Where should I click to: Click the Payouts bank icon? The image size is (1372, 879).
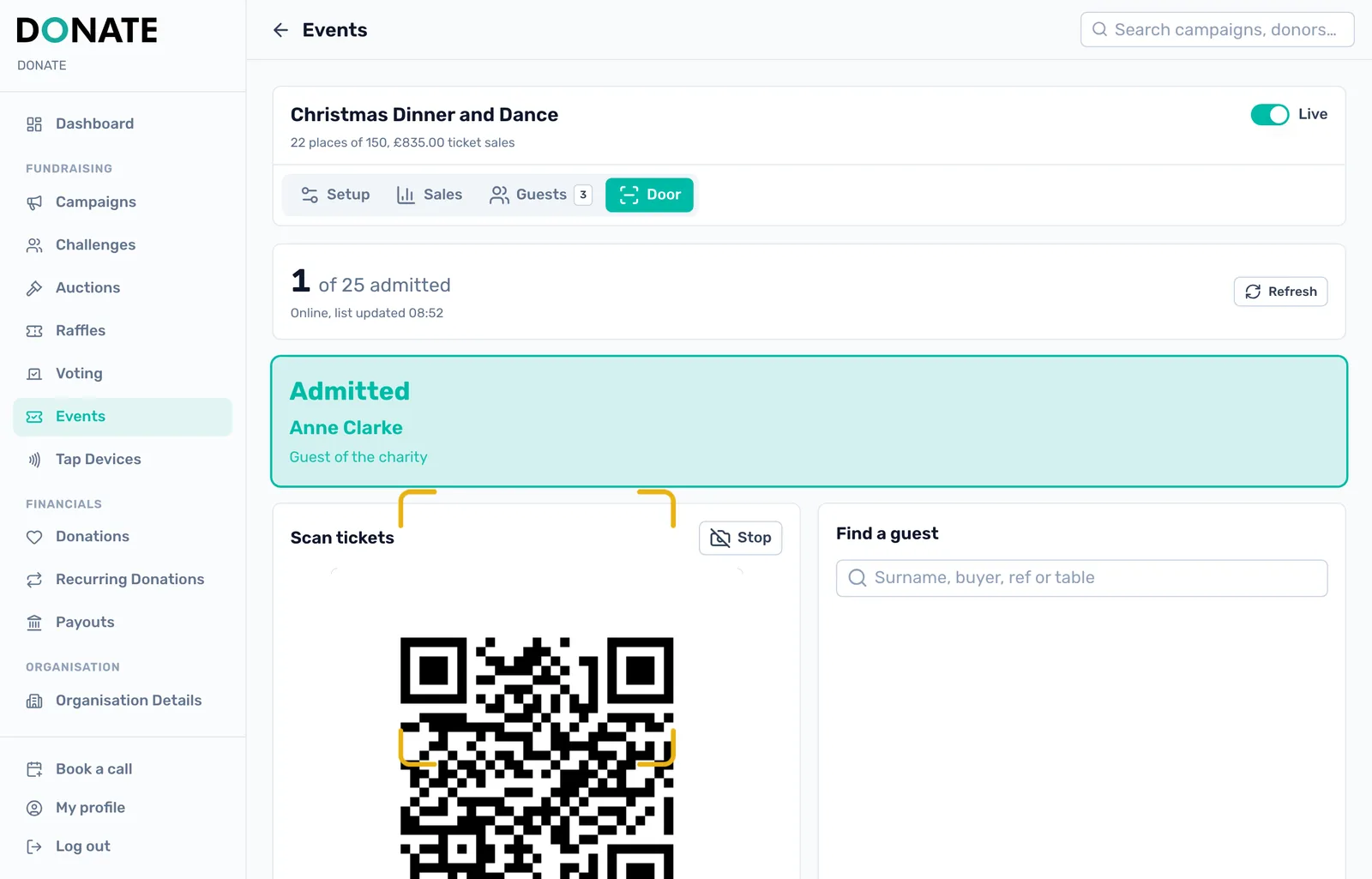(x=34, y=623)
